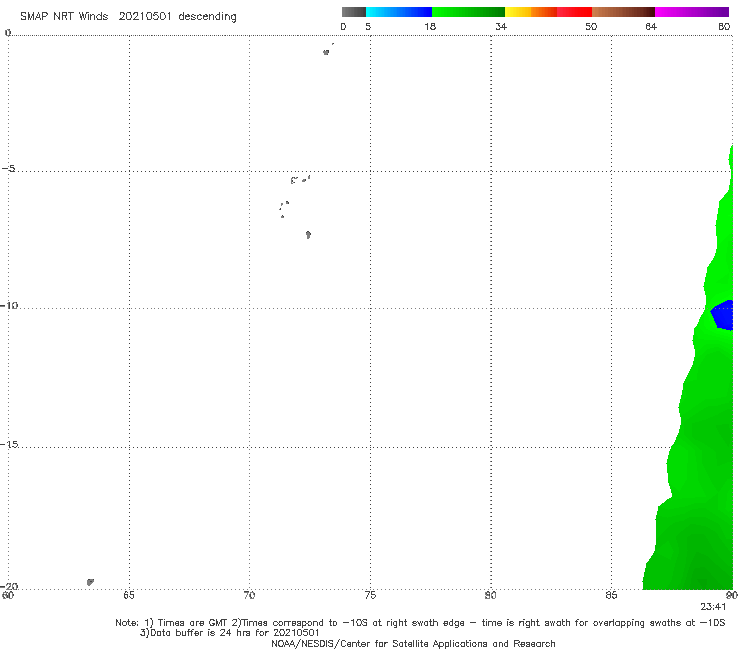The width and height of the screenshot is (740, 650).
Task: Click the red segment of the color bar
Action: pos(574,12)
